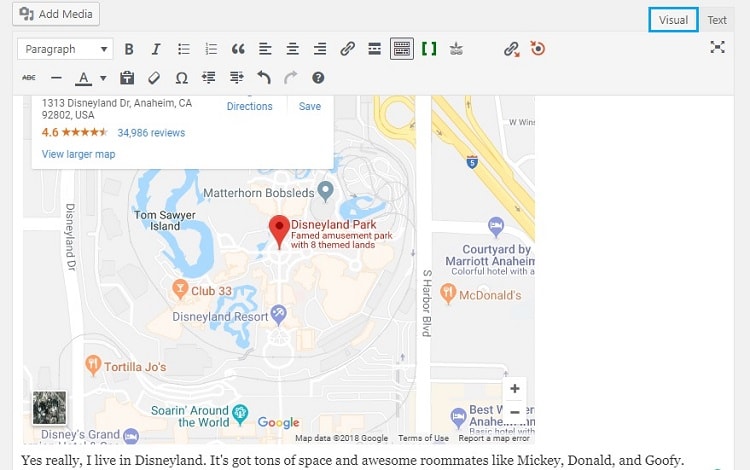750x470 pixels.
Task: Toggle the toolbar kitchen sink button
Action: pyautogui.click(x=402, y=49)
